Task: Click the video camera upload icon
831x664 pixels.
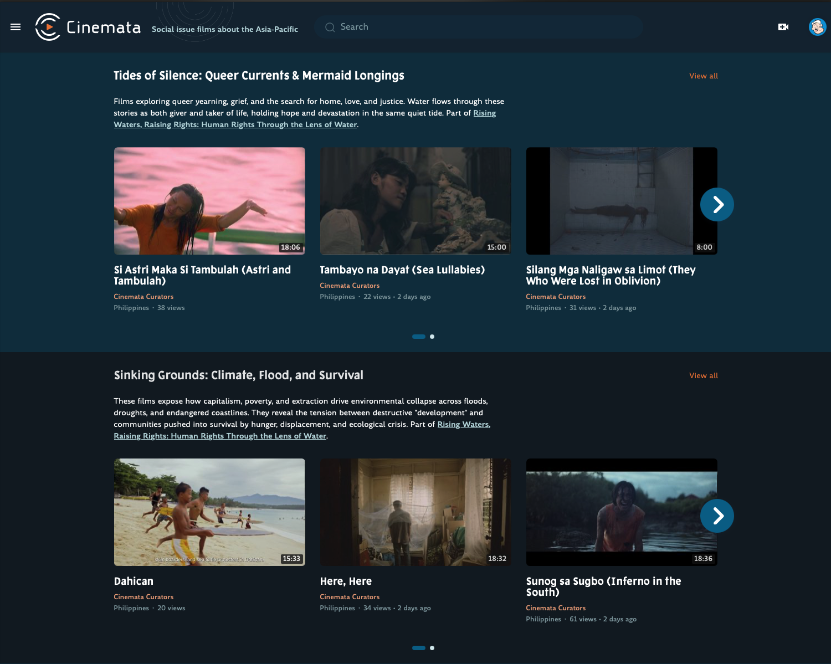Action: pos(783,26)
